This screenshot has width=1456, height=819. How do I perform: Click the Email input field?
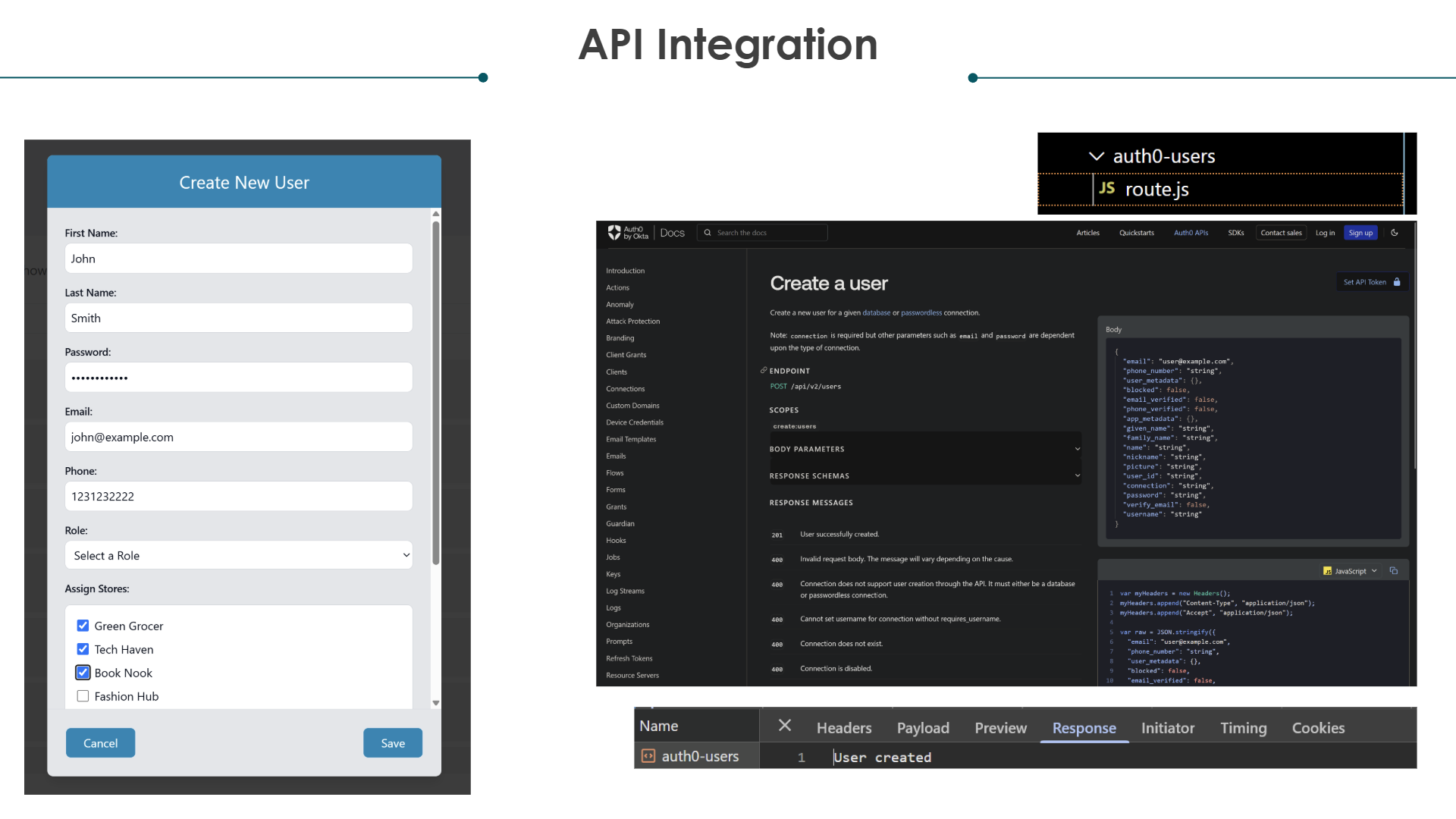[238, 437]
